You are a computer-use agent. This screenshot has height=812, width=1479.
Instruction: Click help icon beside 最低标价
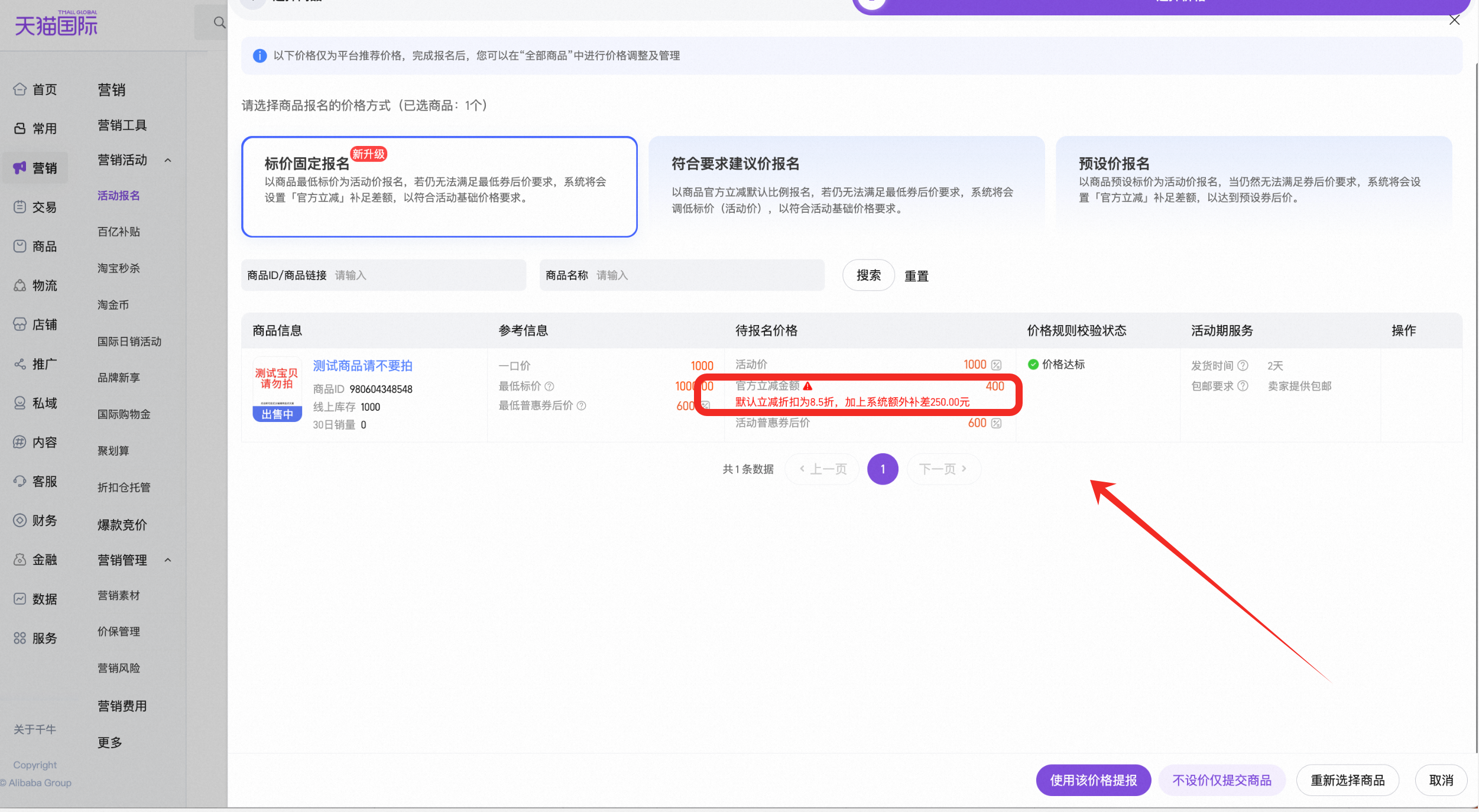549,386
